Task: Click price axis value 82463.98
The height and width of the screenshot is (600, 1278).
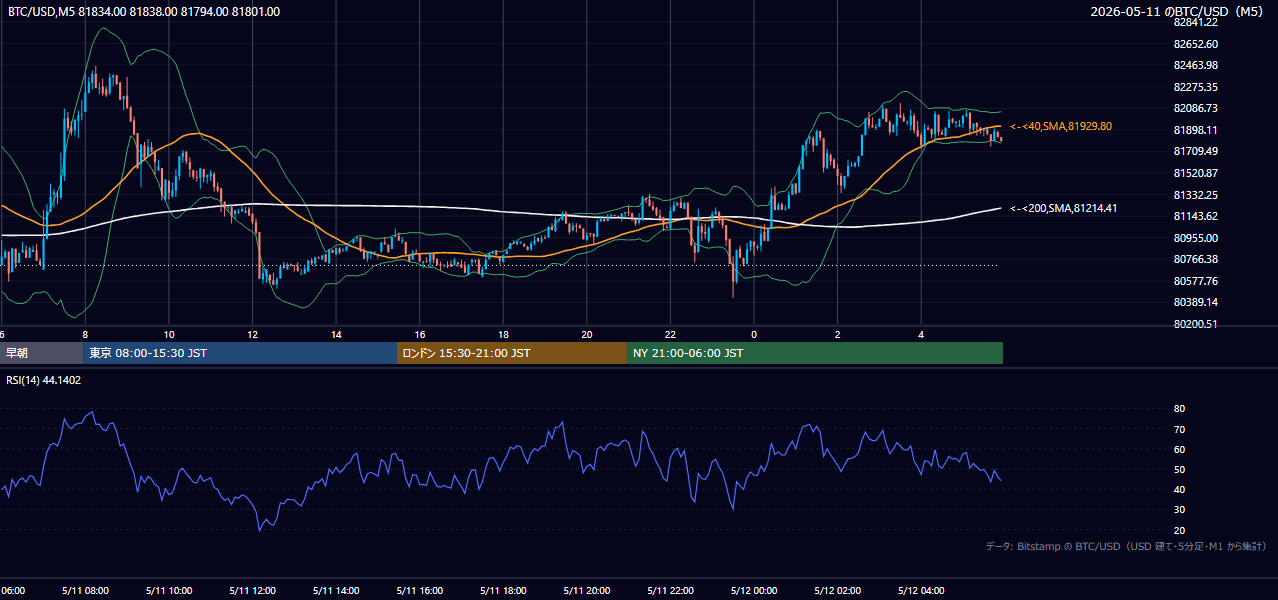Action: (1196, 65)
